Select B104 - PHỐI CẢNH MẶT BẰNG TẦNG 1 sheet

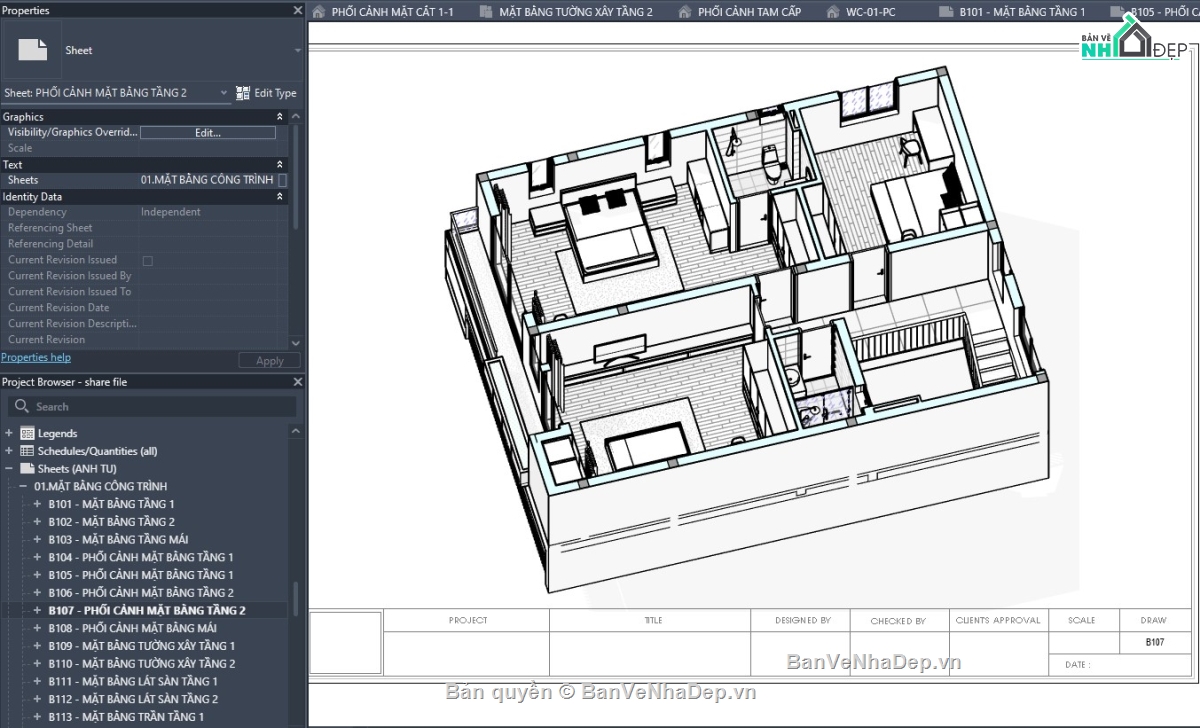[x=141, y=557]
